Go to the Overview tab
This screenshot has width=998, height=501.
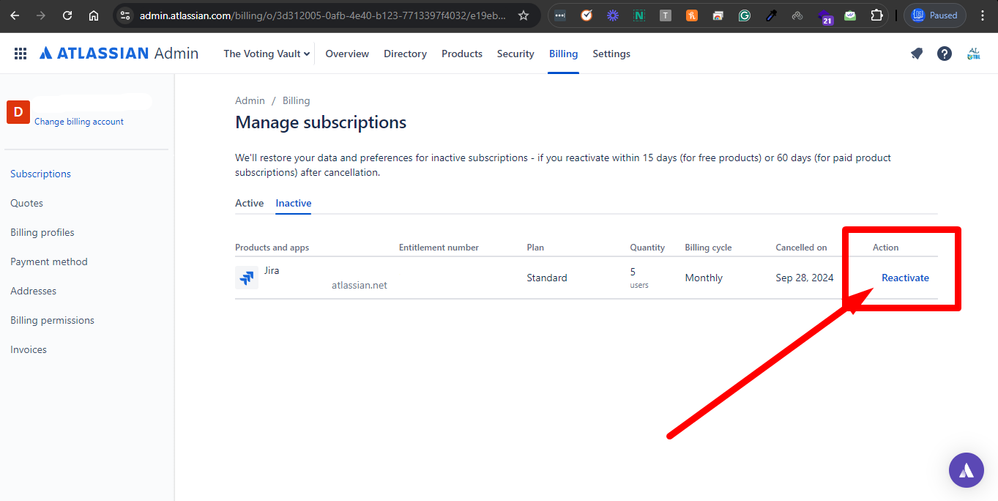[347, 53]
